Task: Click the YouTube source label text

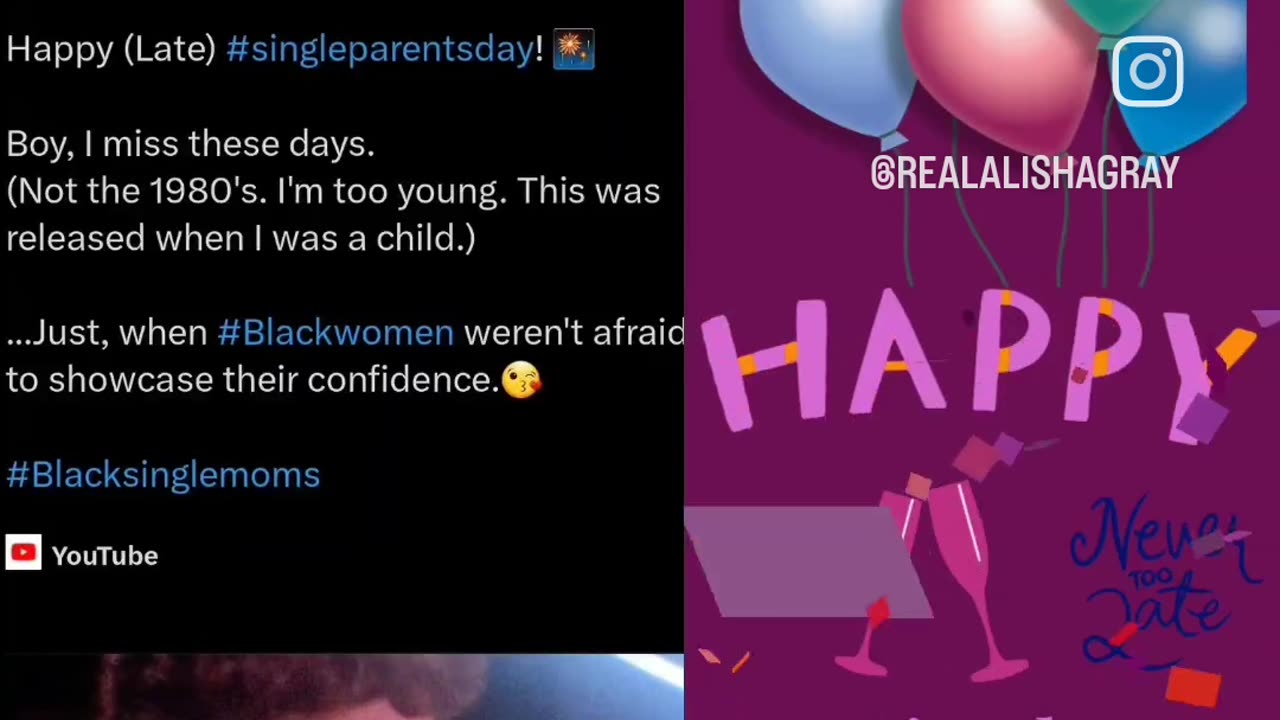Action: click(x=104, y=556)
